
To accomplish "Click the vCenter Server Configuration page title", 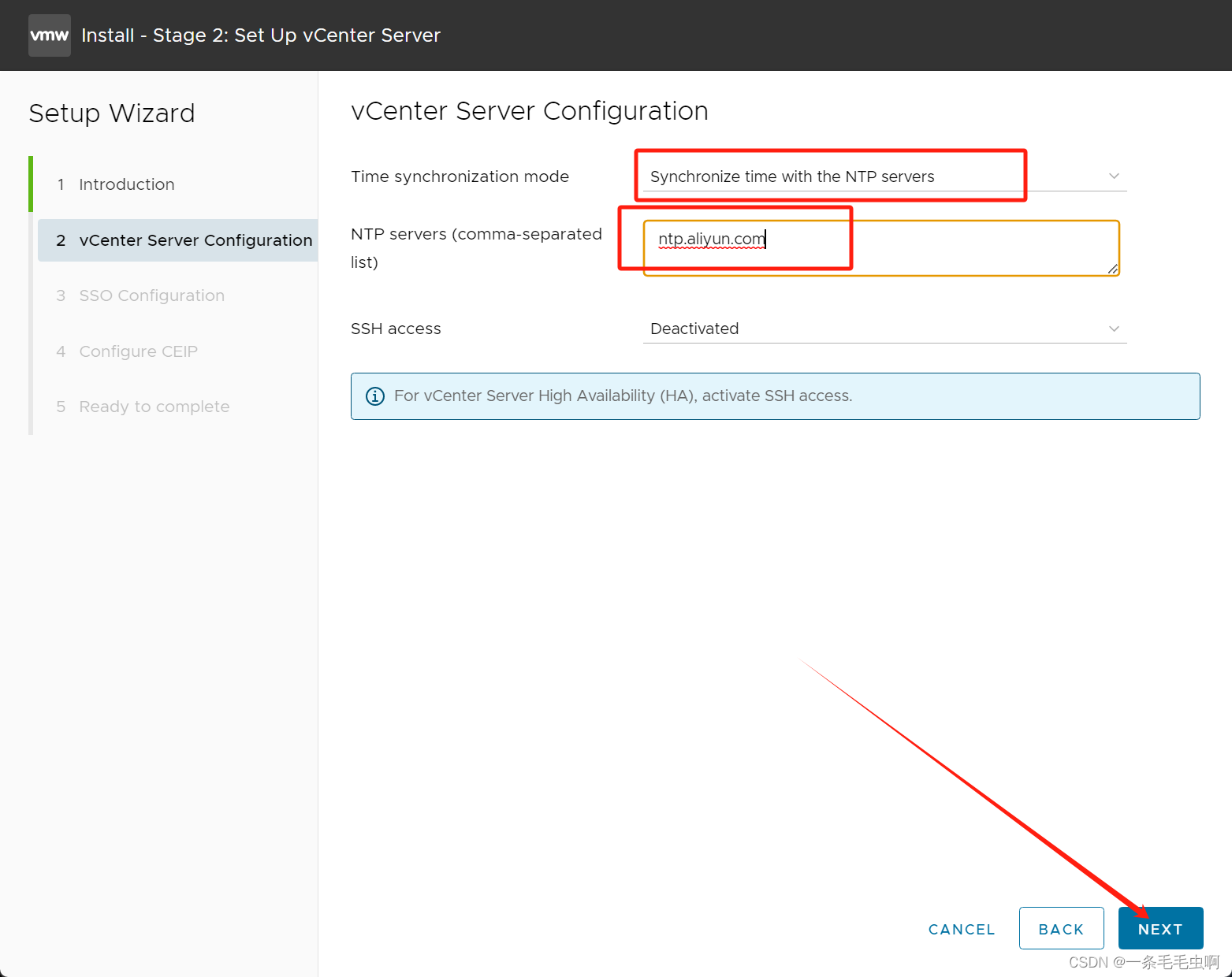I will point(530,111).
